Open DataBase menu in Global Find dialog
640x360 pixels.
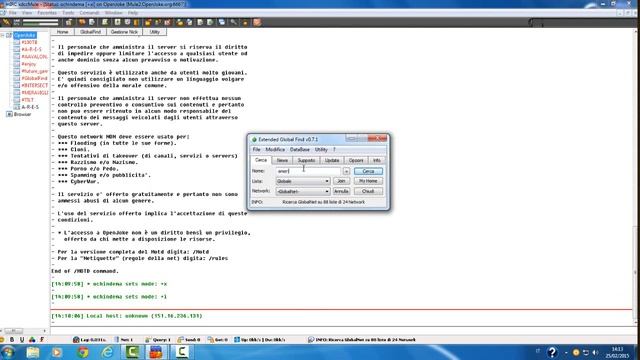tap(300, 150)
